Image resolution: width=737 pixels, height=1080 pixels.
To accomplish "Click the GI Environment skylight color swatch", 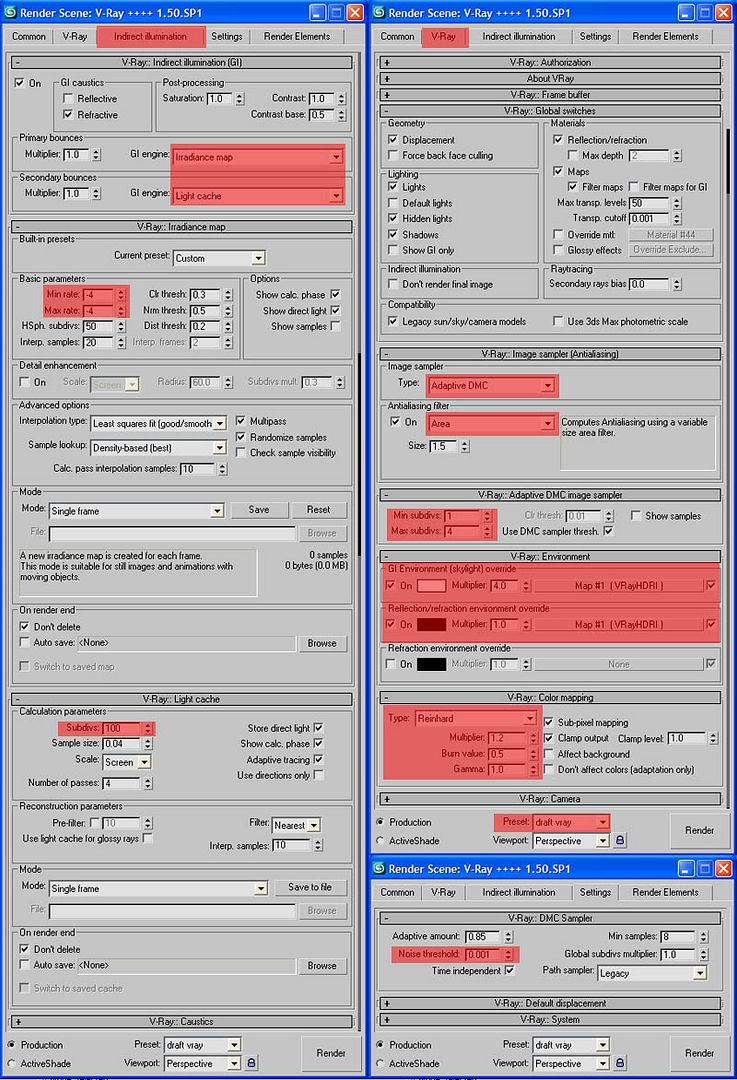I will click(x=432, y=585).
